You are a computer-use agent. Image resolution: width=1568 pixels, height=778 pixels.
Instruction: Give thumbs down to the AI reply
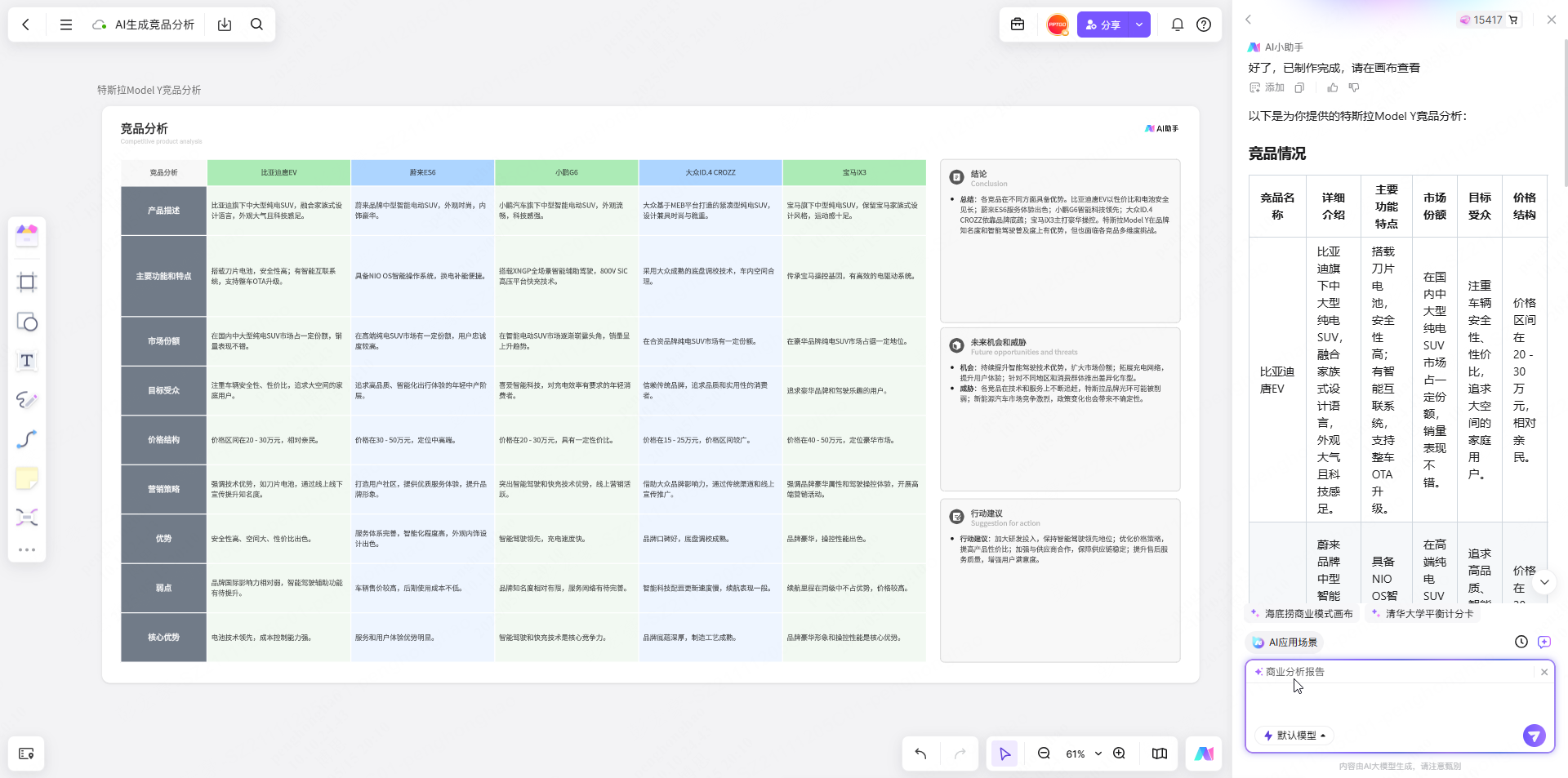point(1354,87)
